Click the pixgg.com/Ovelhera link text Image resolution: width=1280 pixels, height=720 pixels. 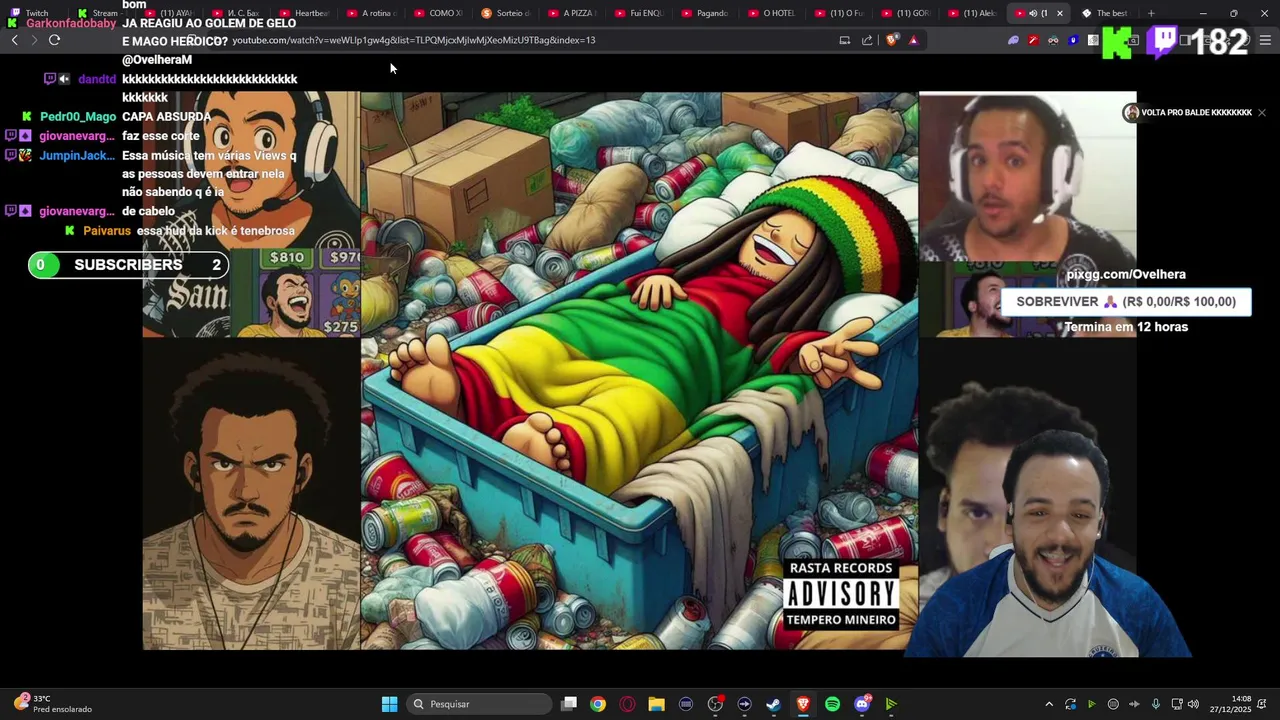(x=1126, y=274)
